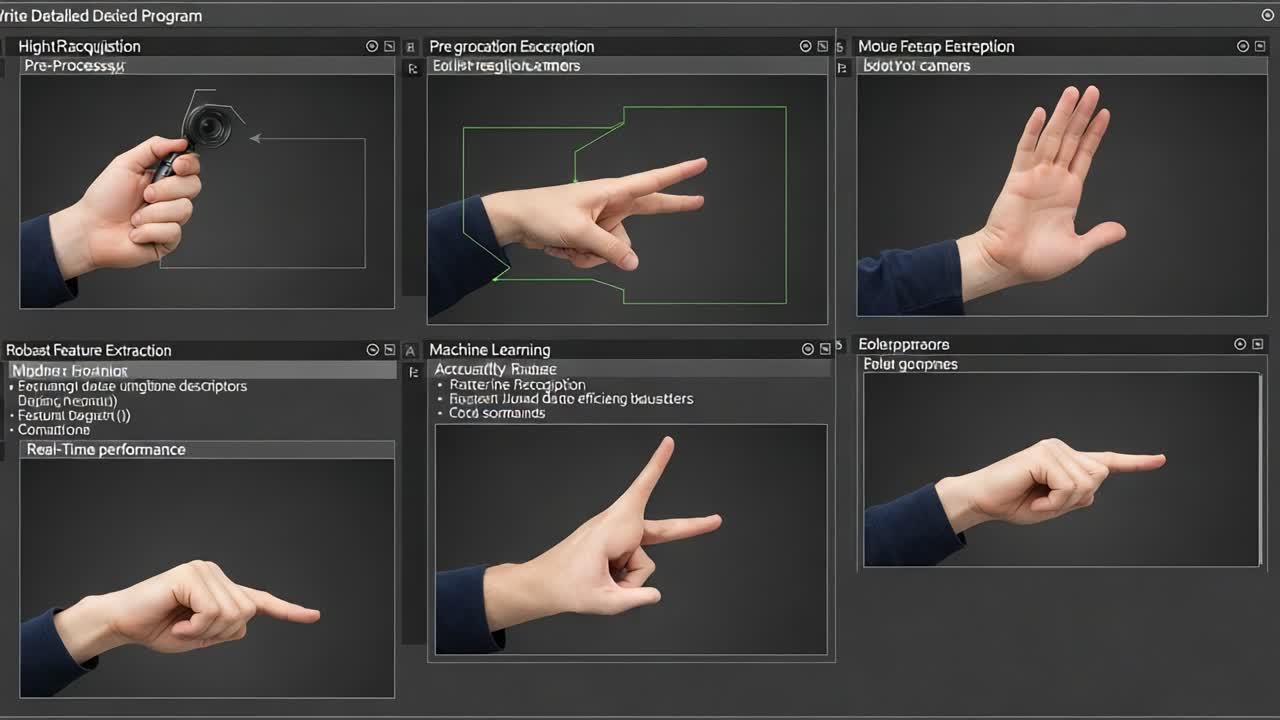Click the target icon in Pre grocation panel header

805,45
